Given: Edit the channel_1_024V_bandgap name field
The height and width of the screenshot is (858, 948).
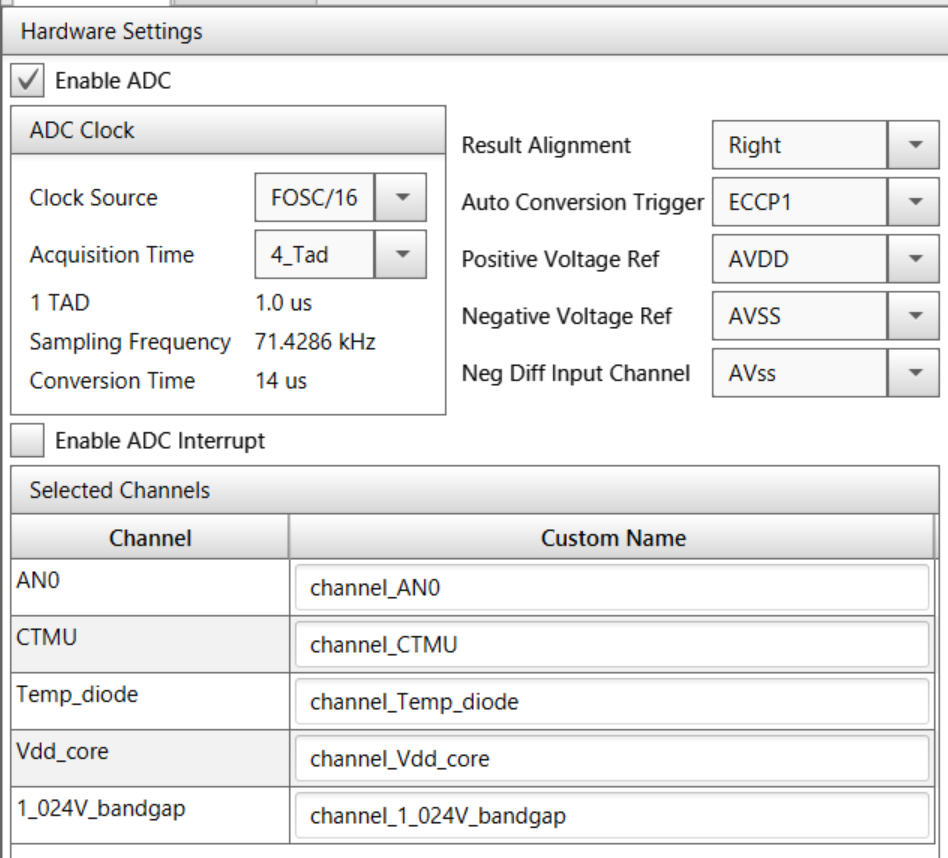Looking at the screenshot, I should point(612,816).
